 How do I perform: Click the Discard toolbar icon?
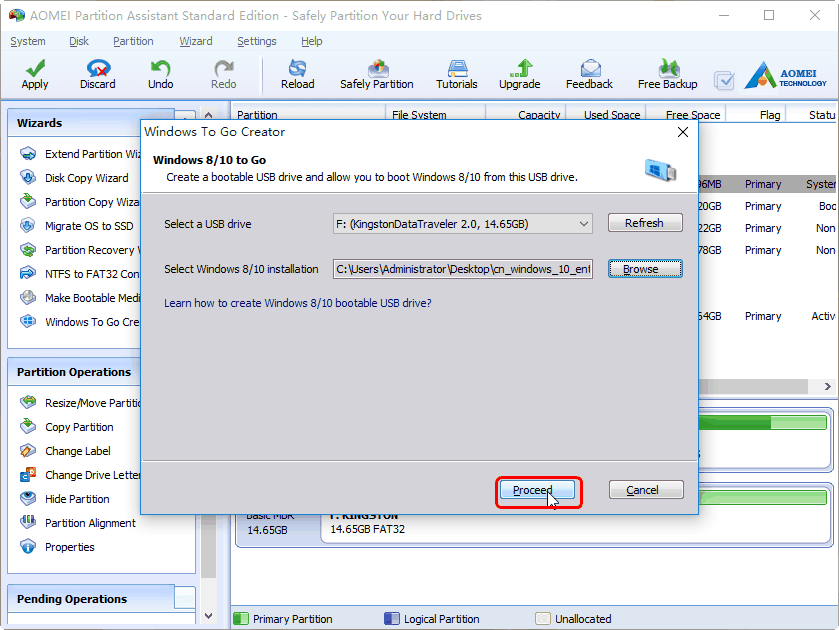[x=97, y=74]
